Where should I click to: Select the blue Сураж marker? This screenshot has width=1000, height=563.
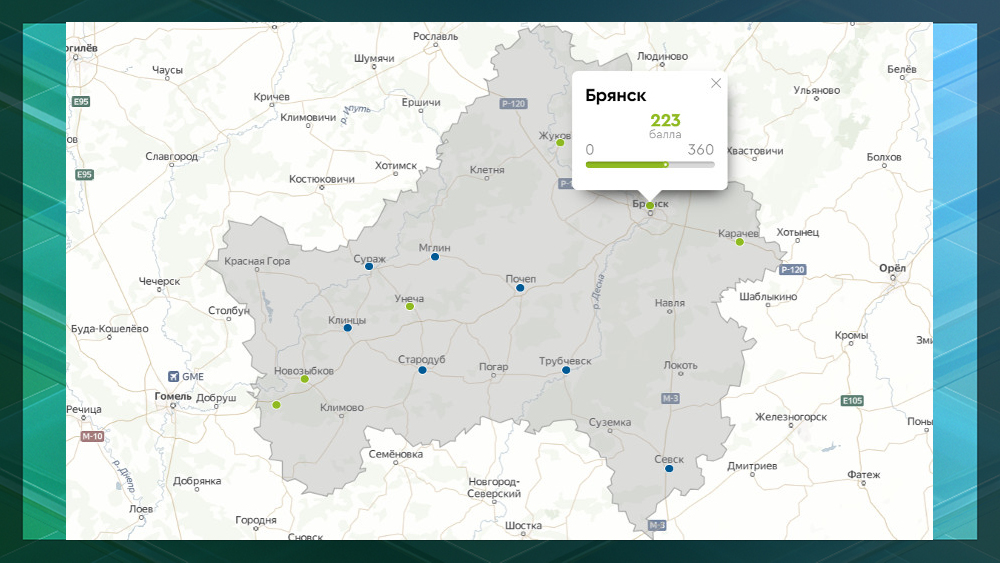point(369,267)
